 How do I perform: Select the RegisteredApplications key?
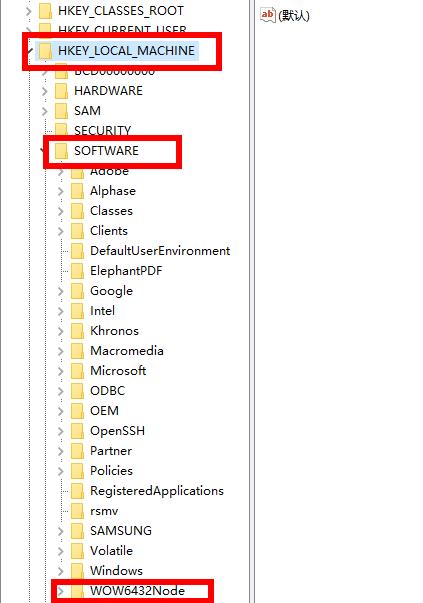point(157,491)
